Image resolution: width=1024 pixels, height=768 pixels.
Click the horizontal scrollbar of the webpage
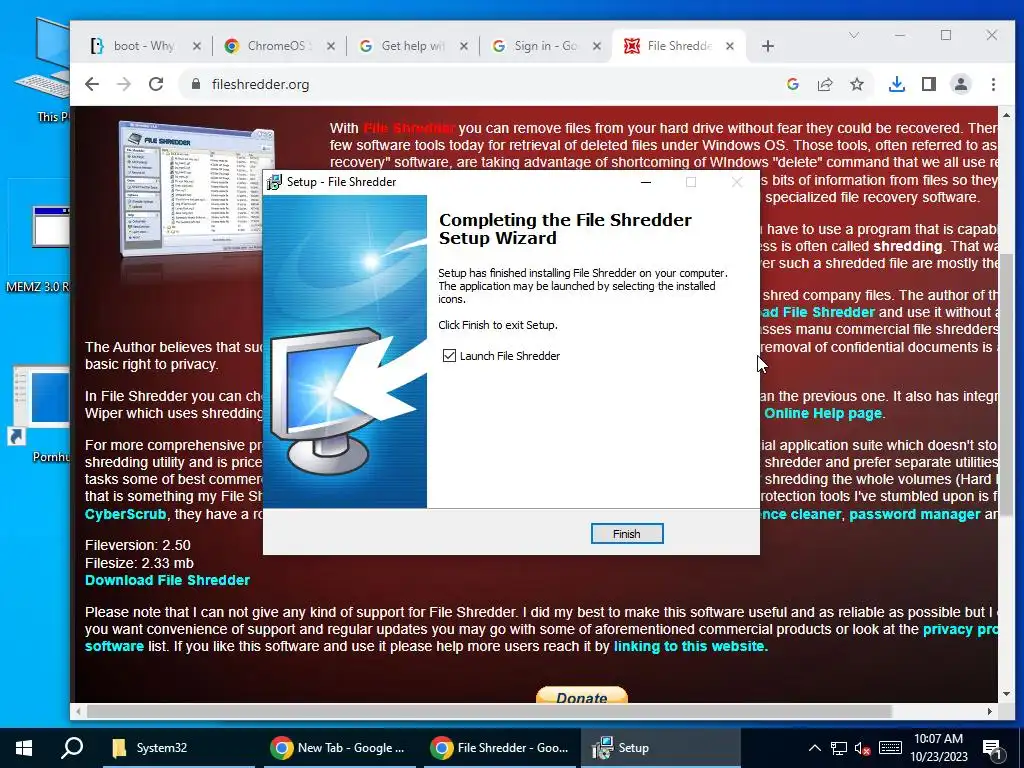coord(490,711)
